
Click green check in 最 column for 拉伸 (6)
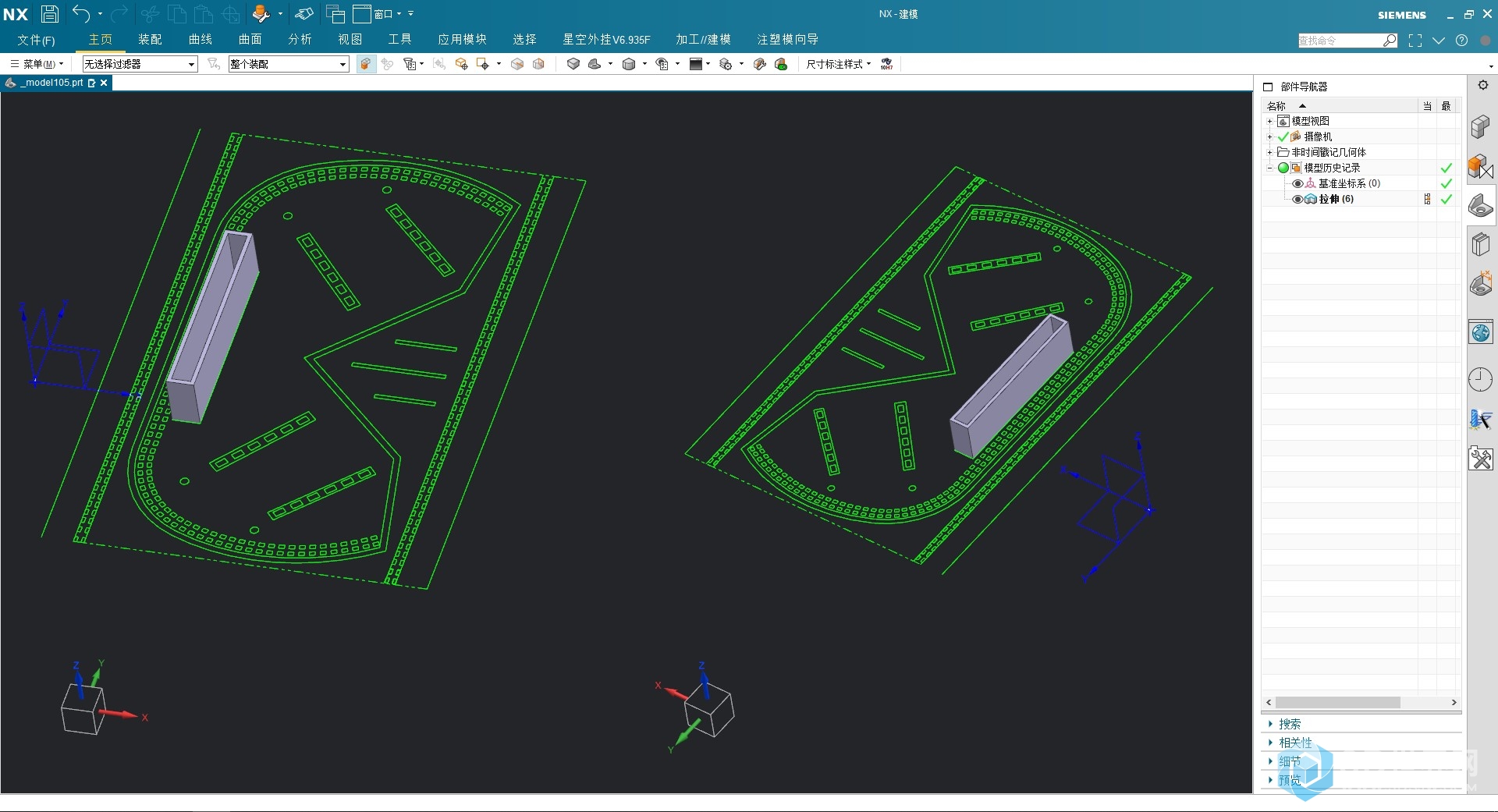tap(1447, 200)
